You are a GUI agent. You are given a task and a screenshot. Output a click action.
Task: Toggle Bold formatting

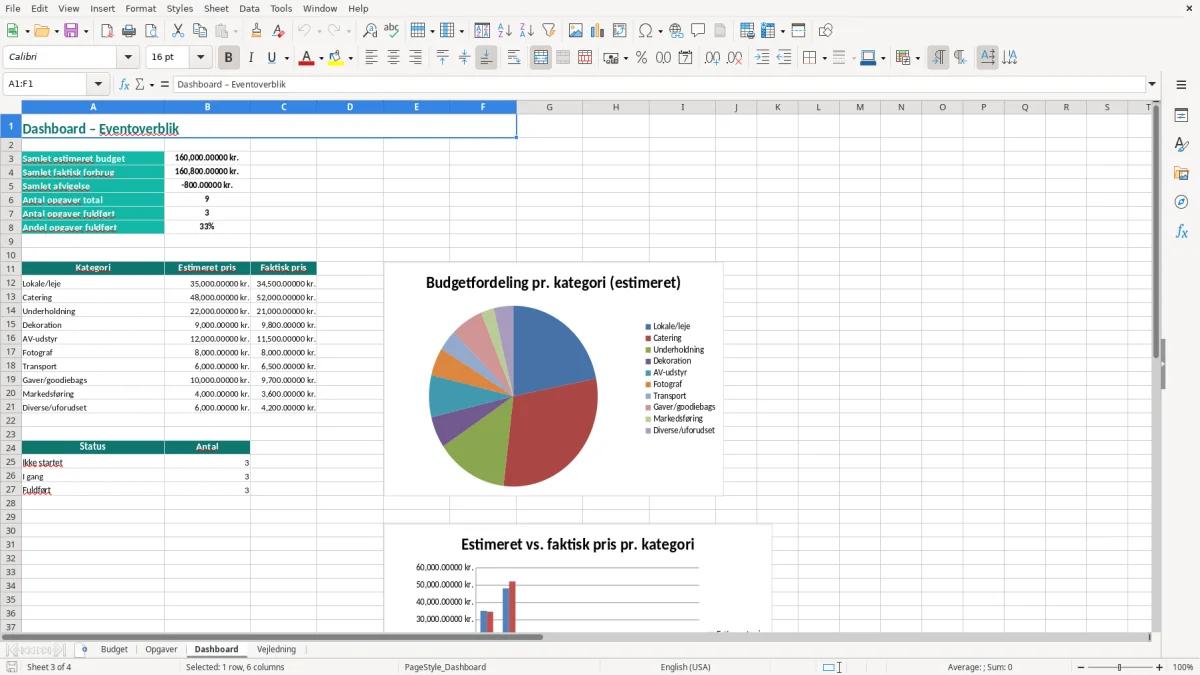tap(229, 58)
